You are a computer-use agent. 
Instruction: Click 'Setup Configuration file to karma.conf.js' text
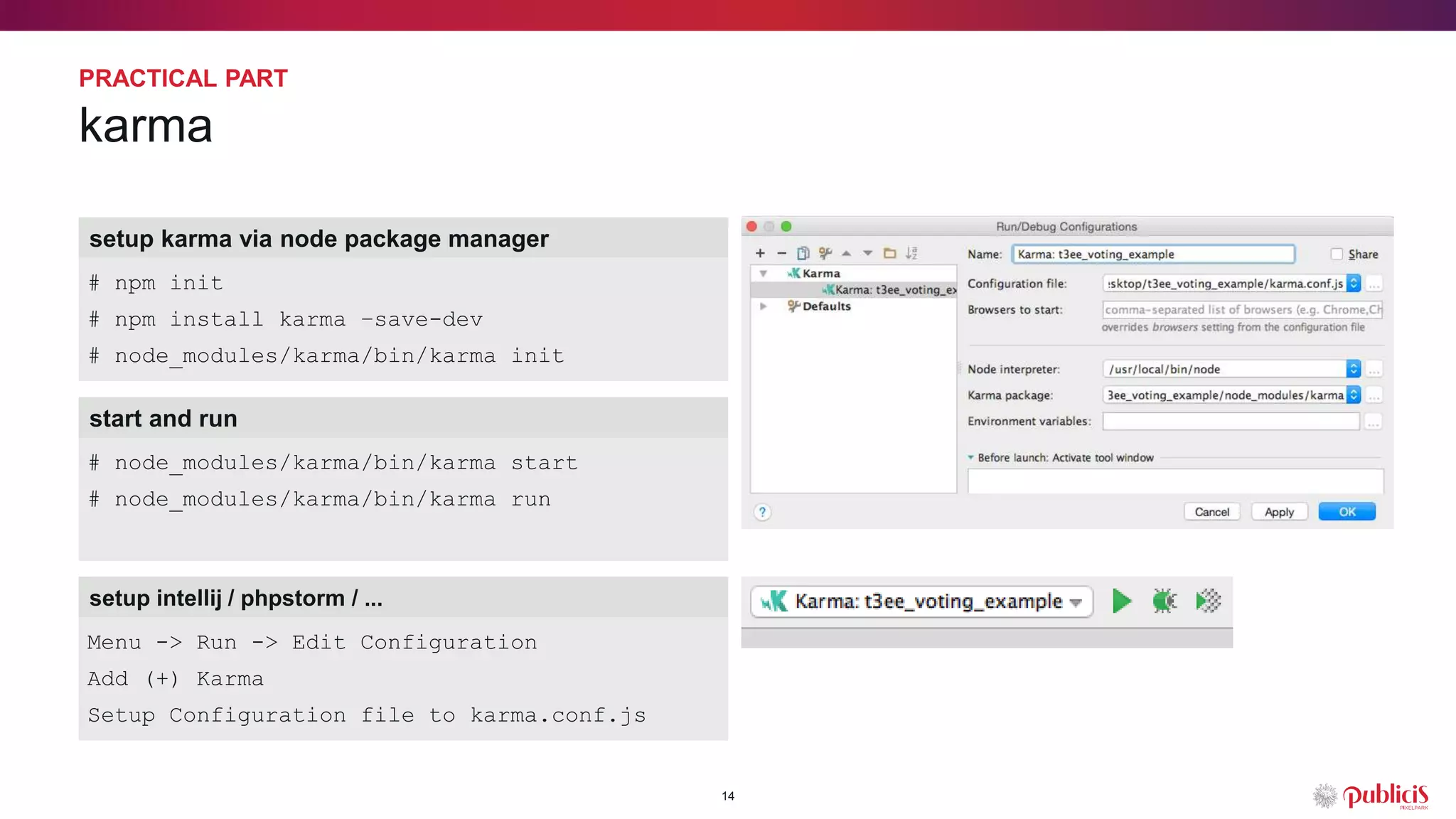point(367,715)
